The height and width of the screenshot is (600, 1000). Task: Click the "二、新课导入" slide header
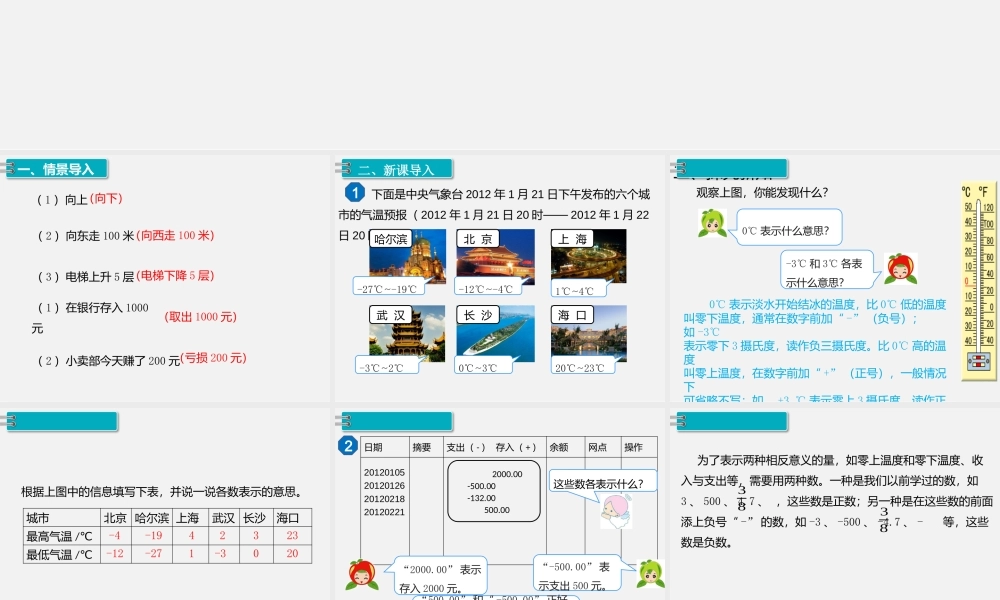396,169
